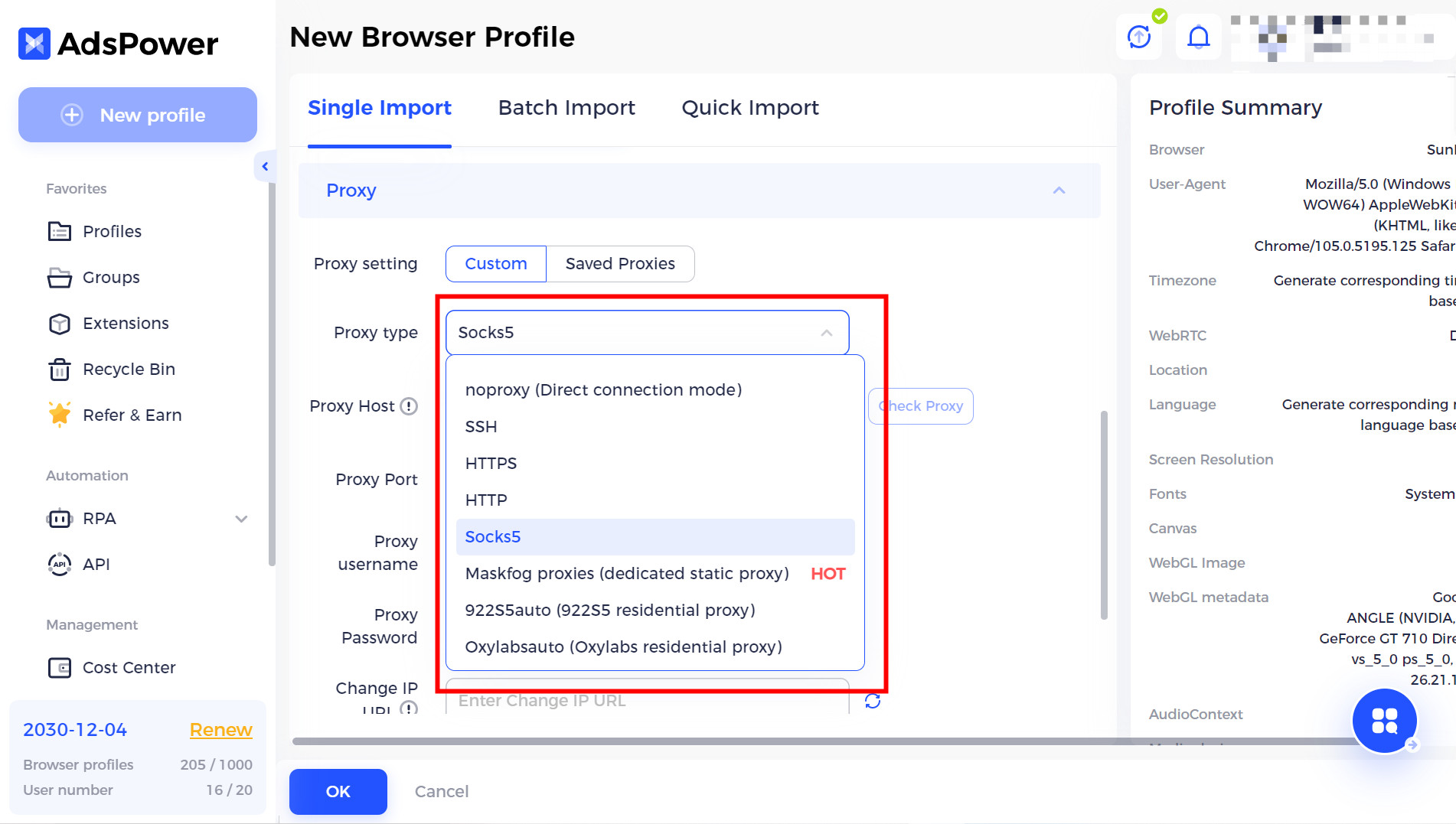The width and height of the screenshot is (1456, 824).
Task: Click the HOT badge next to Maskfog
Action: (x=828, y=574)
